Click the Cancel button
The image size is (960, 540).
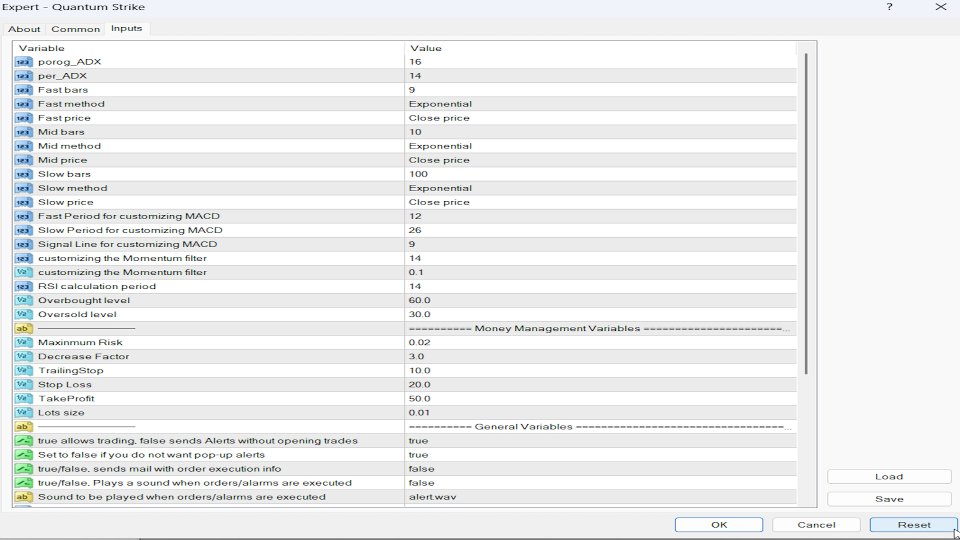pyautogui.click(x=816, y=525)
